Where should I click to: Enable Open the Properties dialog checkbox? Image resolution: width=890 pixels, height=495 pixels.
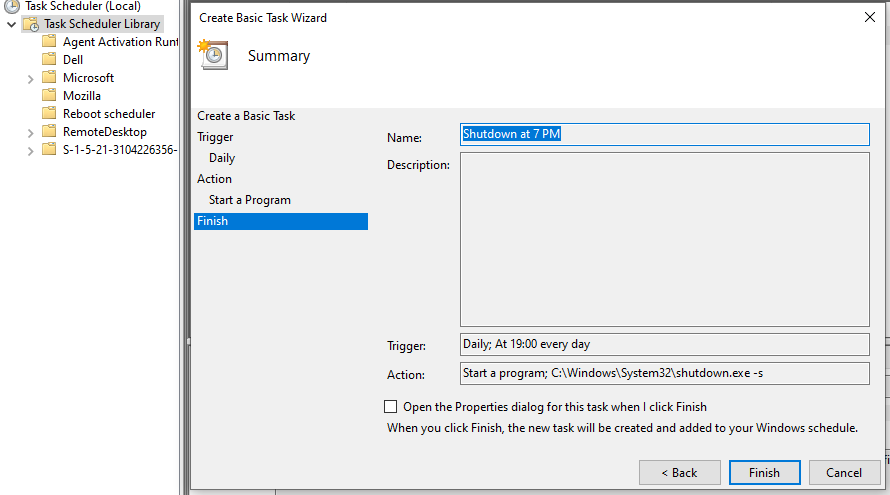(x=391, y=406)
